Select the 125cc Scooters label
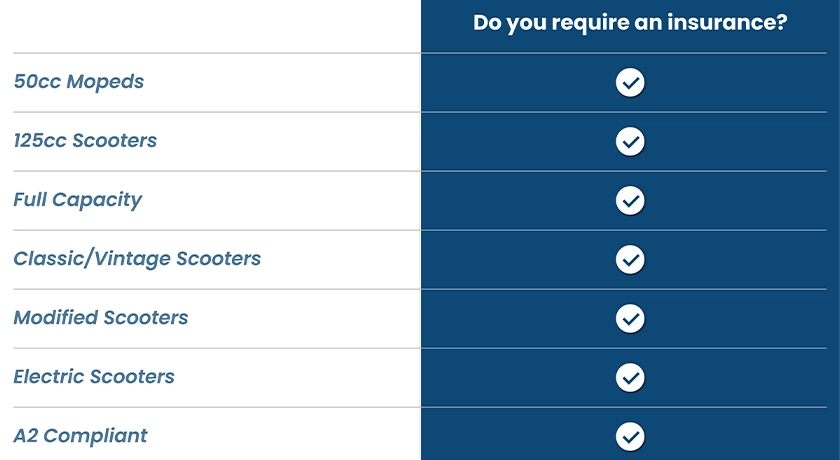 pos(85,141)
